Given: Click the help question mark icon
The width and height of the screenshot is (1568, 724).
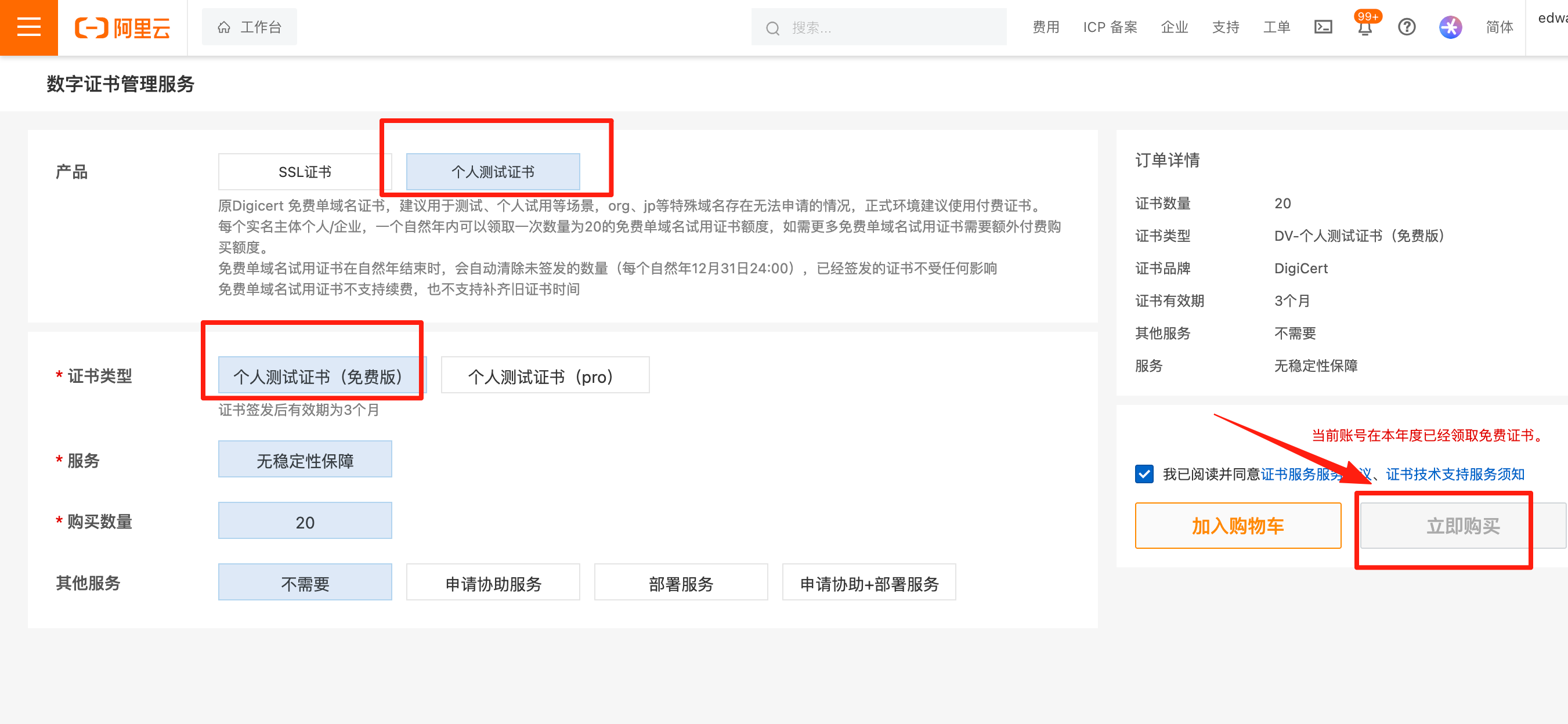Looking at the screenshot, I should pos(1406,27).
